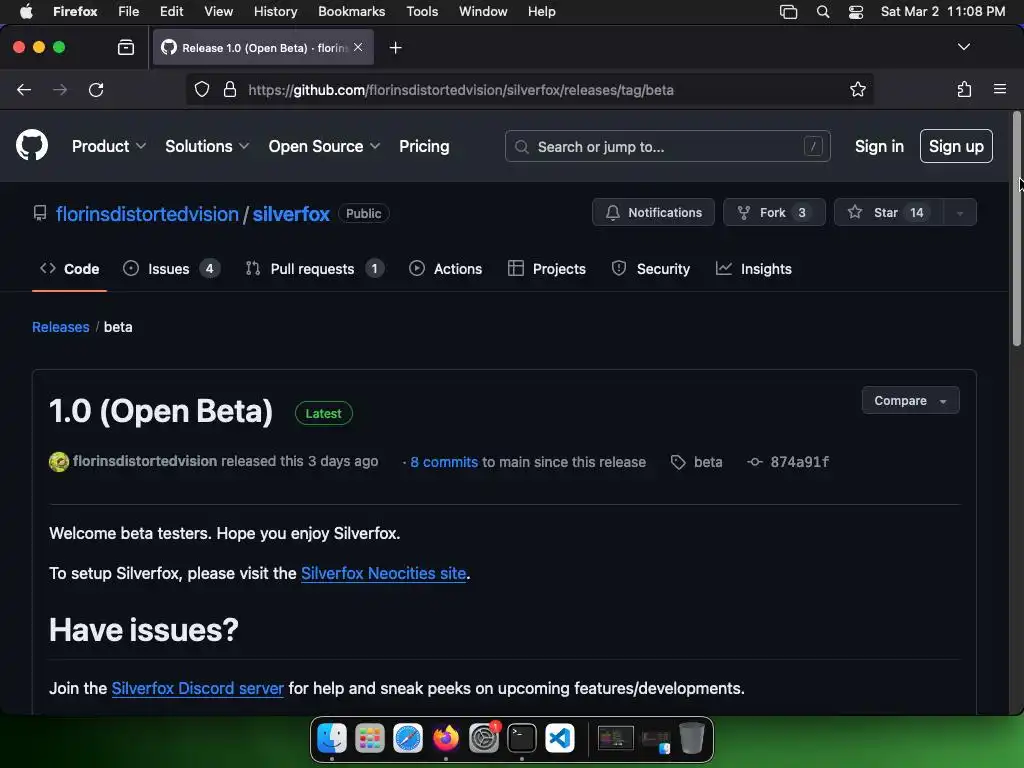The height and width of the screenshot is (768, 1024).
Task: Expand the Open Source dropdown
Action: click(x=325, y=146)
